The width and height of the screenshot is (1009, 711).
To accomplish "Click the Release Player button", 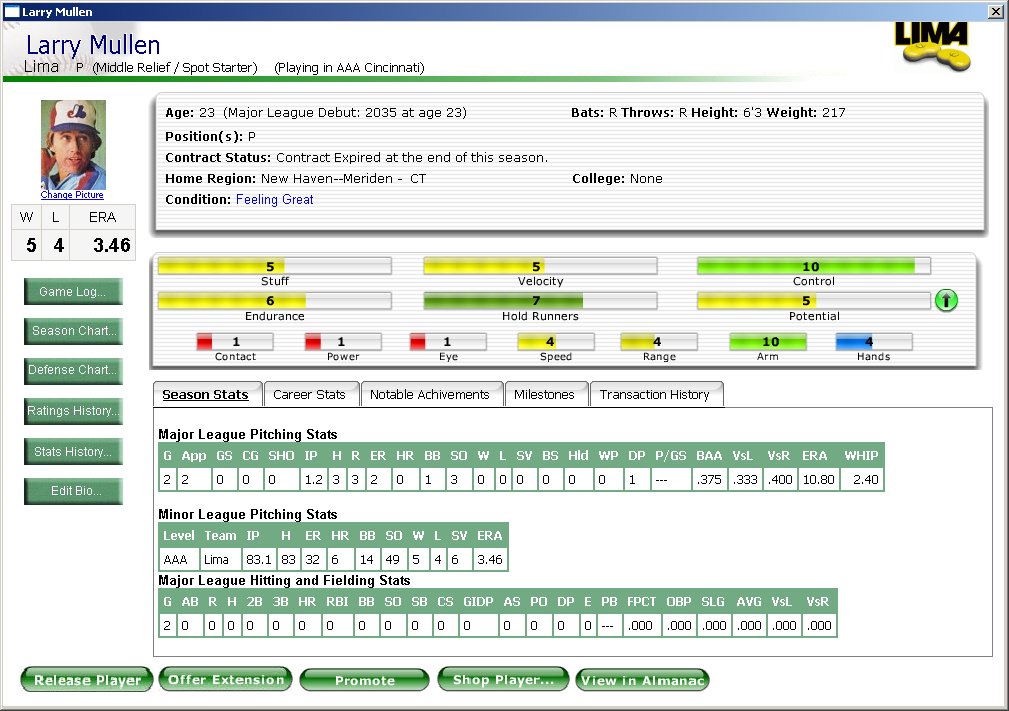I will coord(87,679).
